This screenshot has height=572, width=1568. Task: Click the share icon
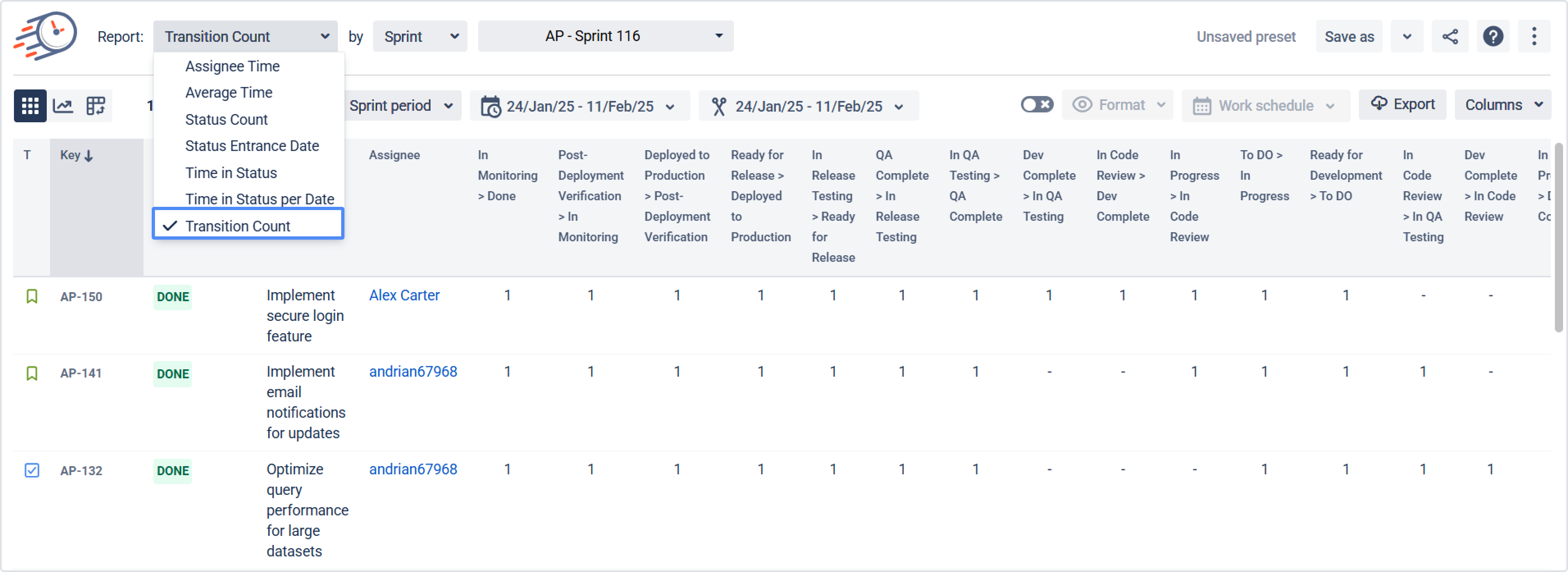tap(1449, 37)
